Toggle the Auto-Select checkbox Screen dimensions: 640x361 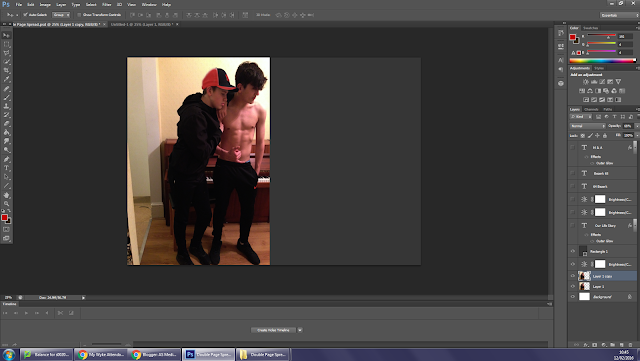click(x=25, y=15)
